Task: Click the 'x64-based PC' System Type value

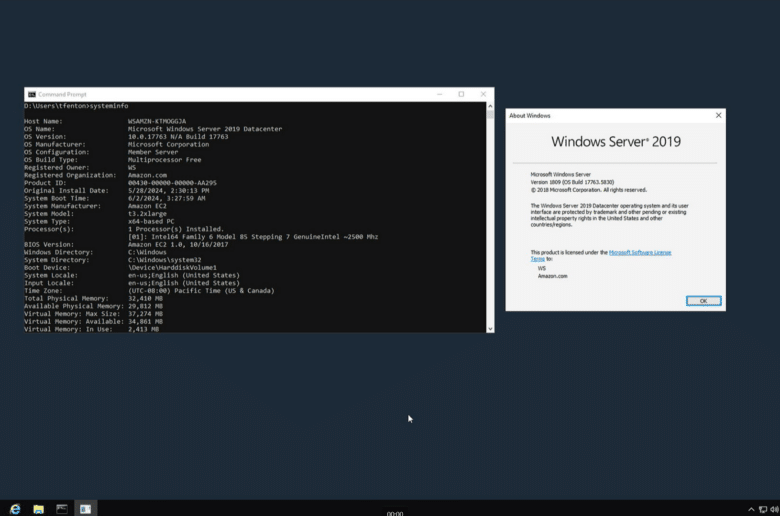Action: (151, 221)
